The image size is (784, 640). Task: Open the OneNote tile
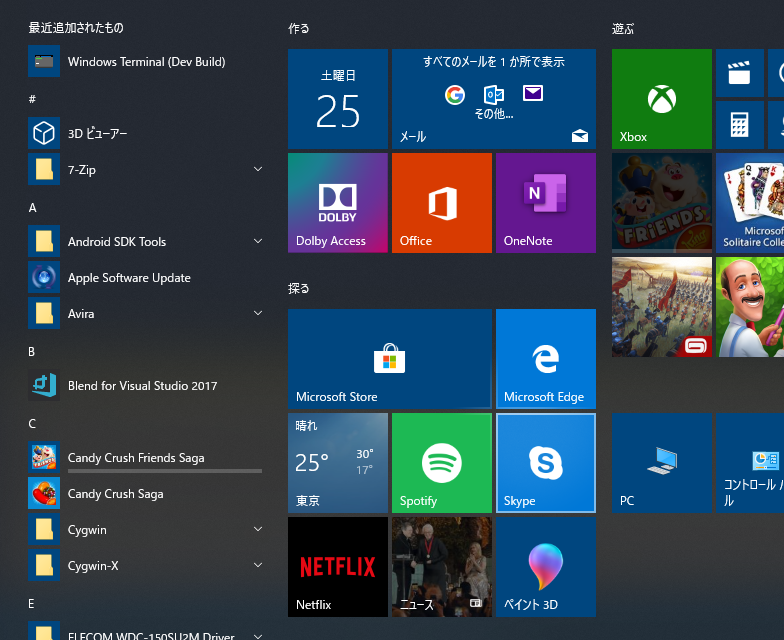(546, 203)
